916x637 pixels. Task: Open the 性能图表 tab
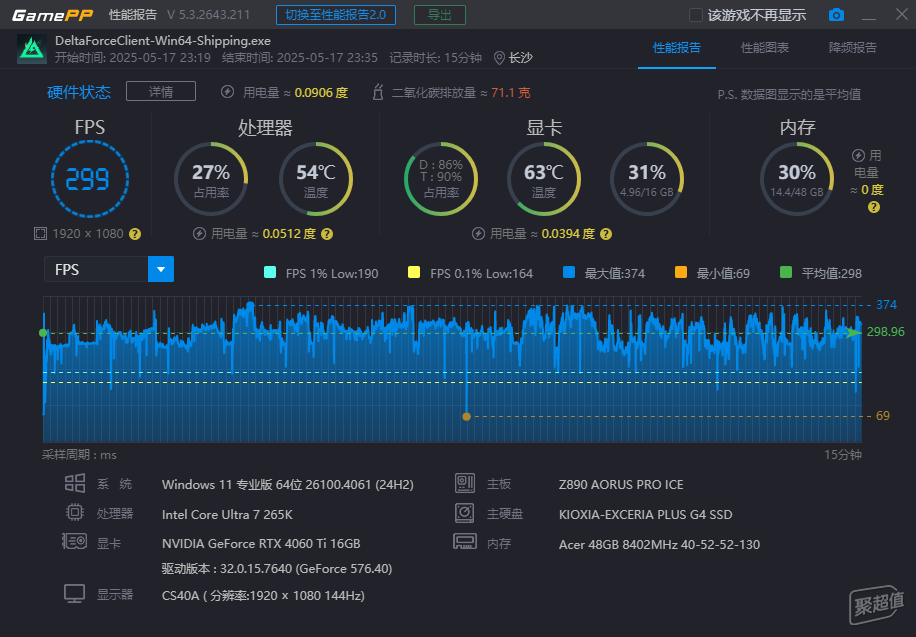coord(765,48)
